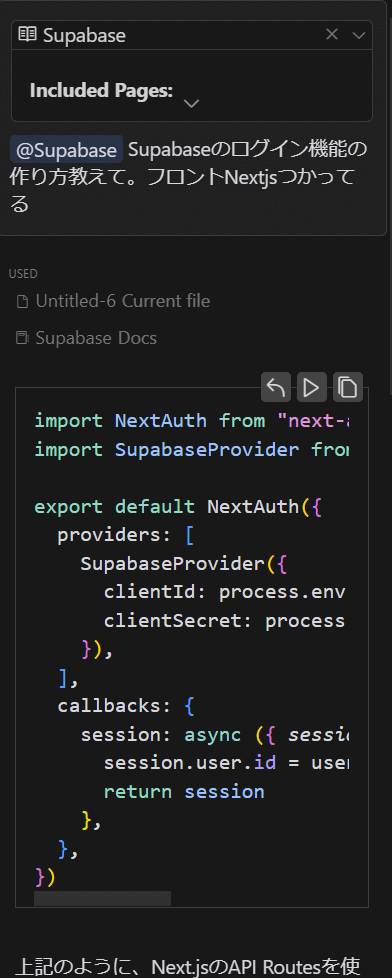Remove the Supabase context with X
This screenshot has height=978, width=392.
click(332, 35)
